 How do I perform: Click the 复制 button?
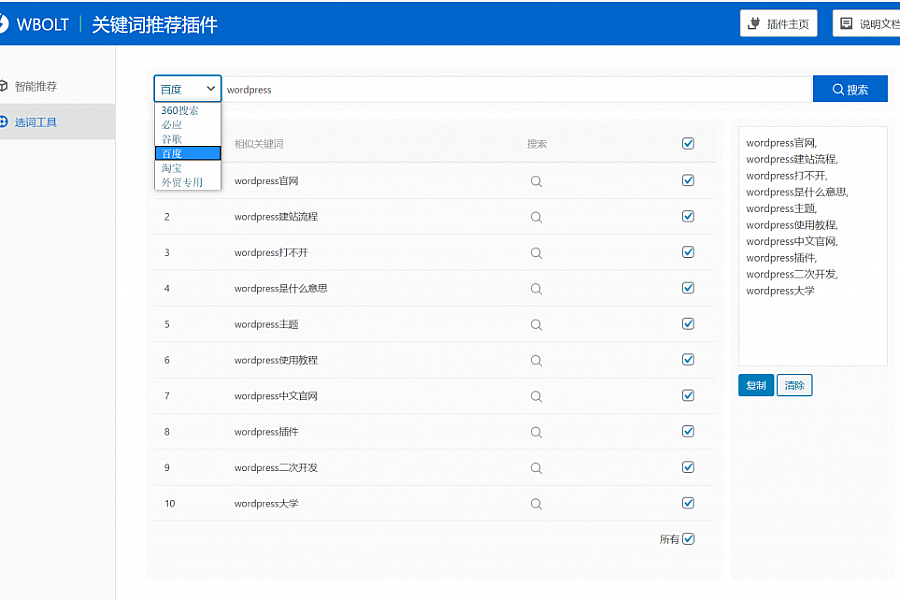click(756, 385)
